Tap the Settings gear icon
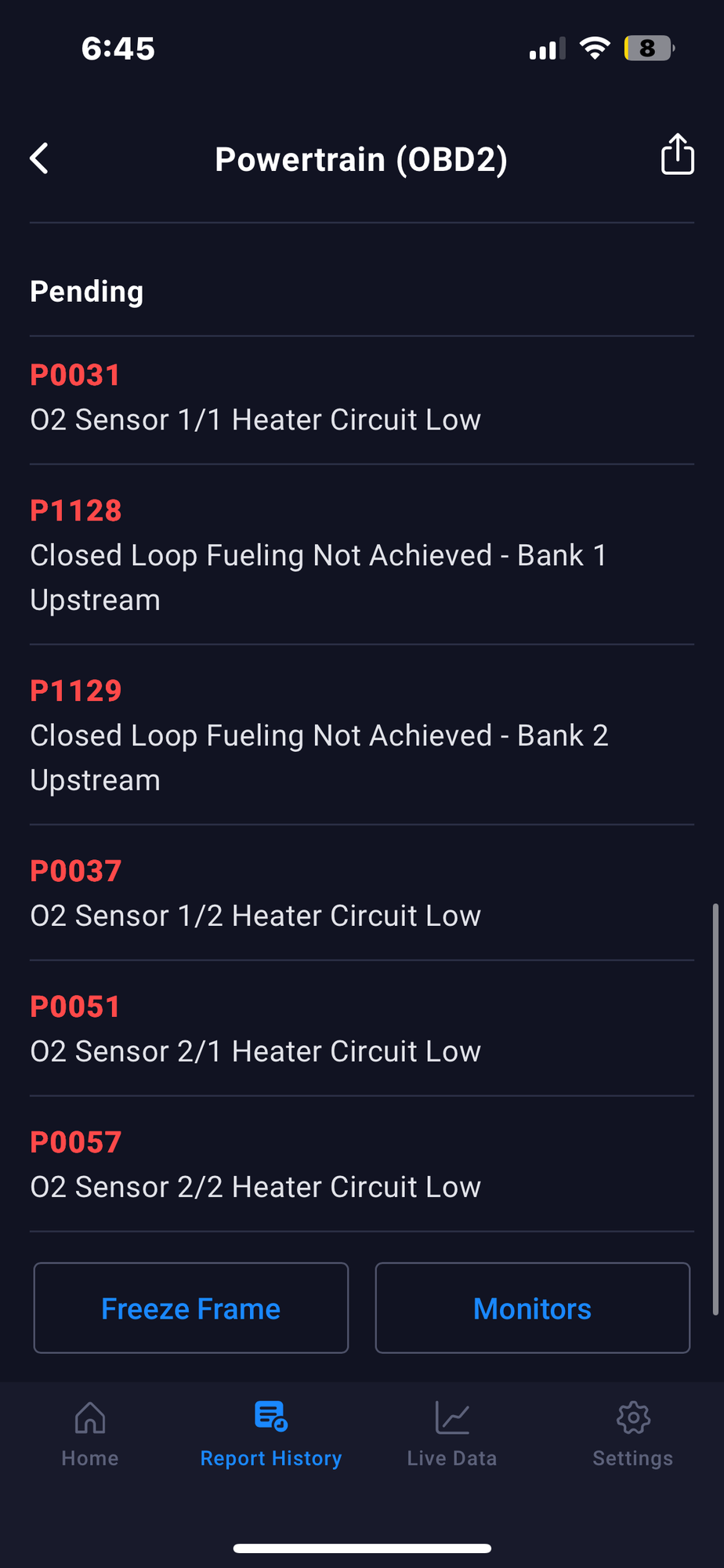Screen dimensions: 724x1568 [633, 1417]
